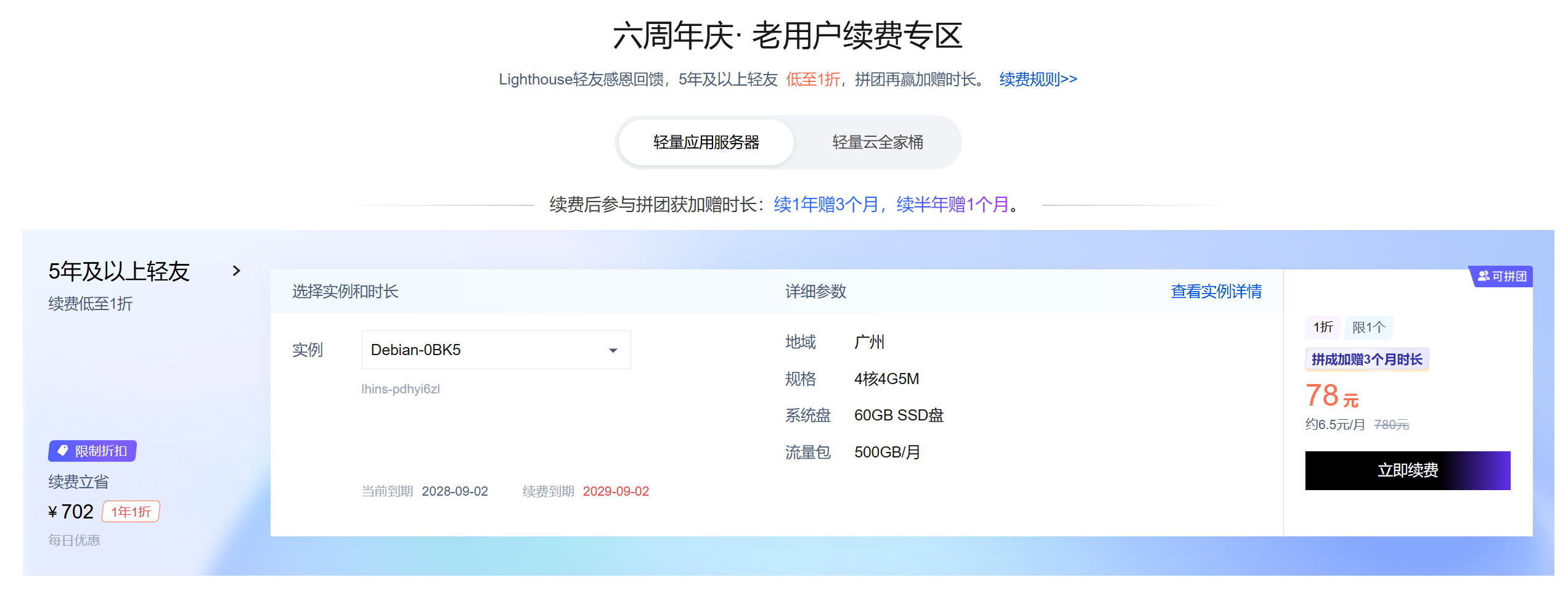Select the 5年及以上轻友 category heading

[x=119, y=271]
